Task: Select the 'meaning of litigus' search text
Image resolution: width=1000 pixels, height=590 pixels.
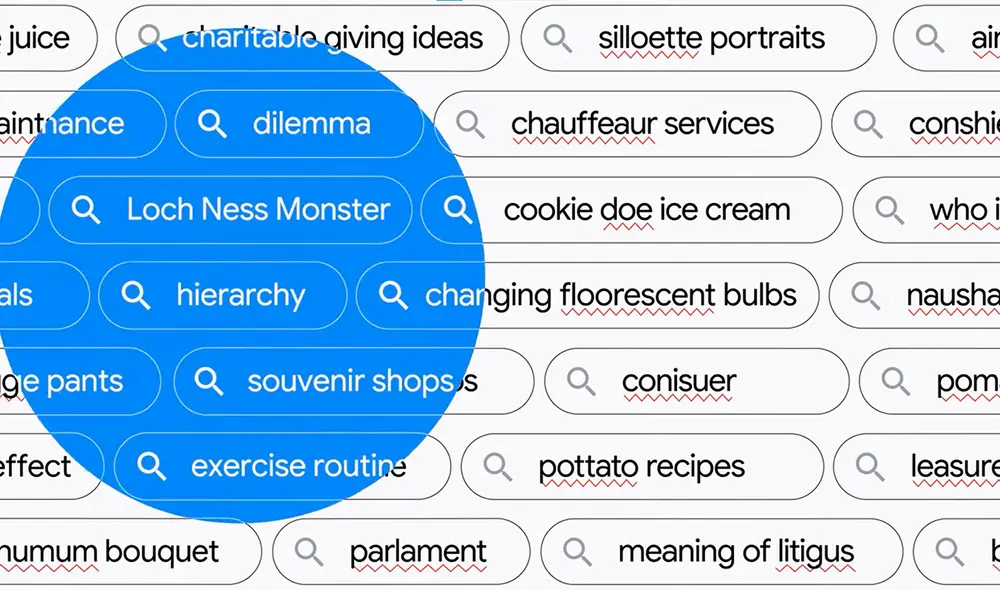Action: coord(735,552)
